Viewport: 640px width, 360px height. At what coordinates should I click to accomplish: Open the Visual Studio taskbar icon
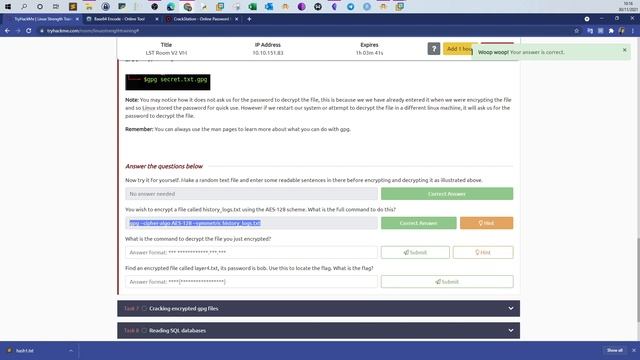(x=334, y=7)
